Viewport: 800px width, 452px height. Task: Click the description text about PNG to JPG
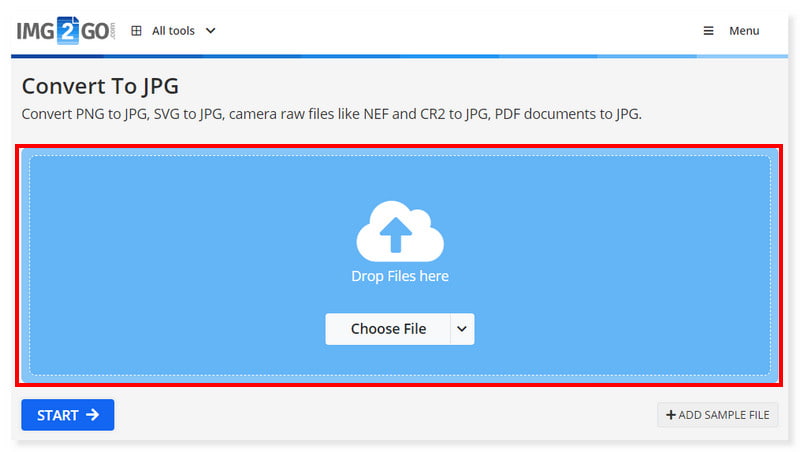(x=331, y=113)
